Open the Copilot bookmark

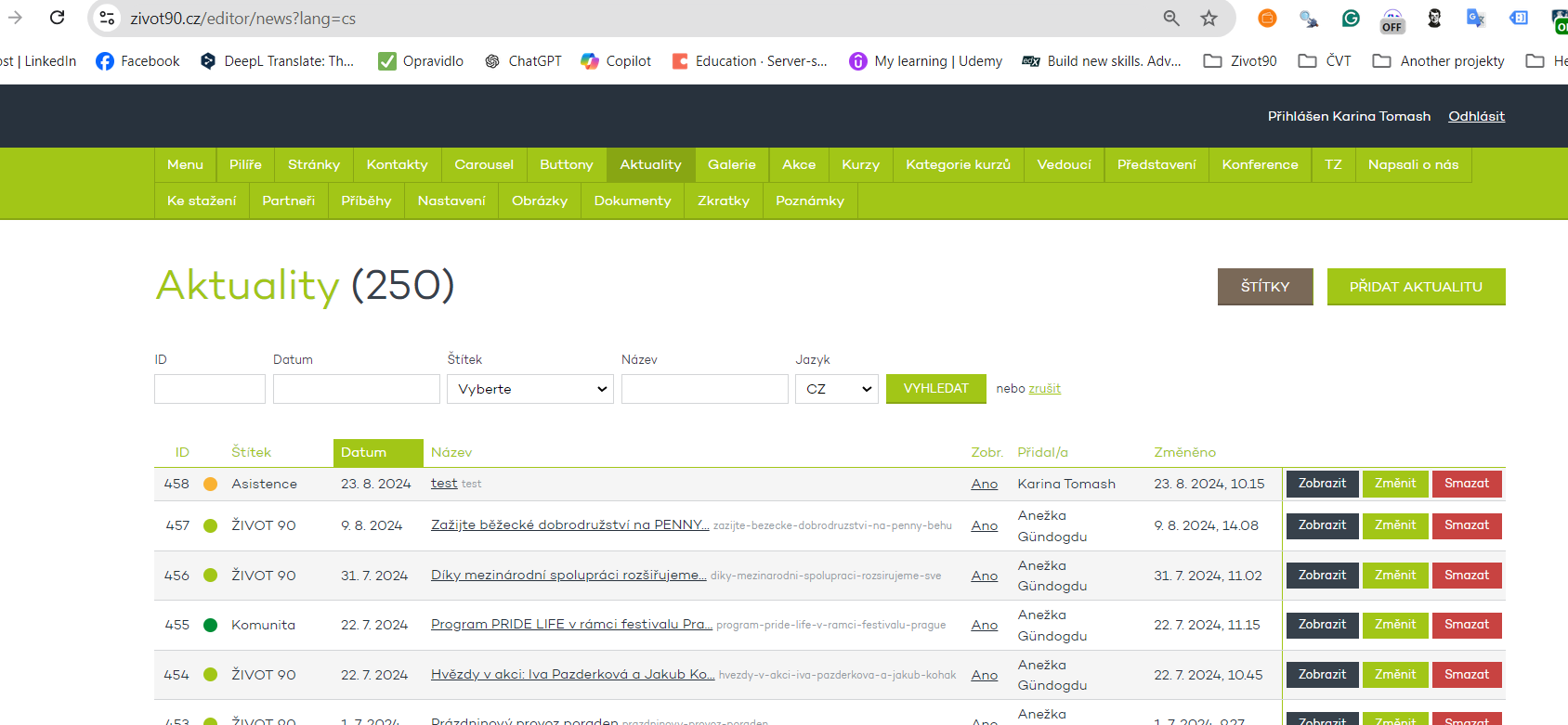[x=616, y=61]
